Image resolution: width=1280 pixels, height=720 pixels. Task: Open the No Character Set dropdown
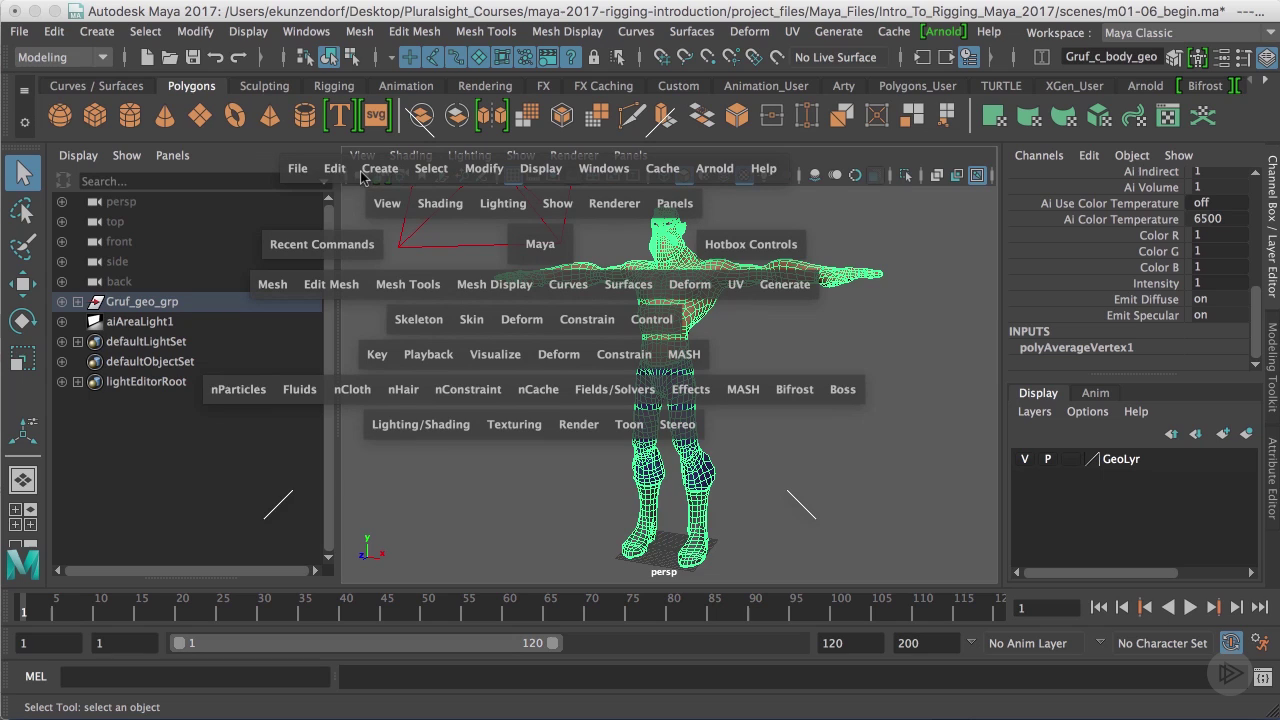(x=1162, y=643)
